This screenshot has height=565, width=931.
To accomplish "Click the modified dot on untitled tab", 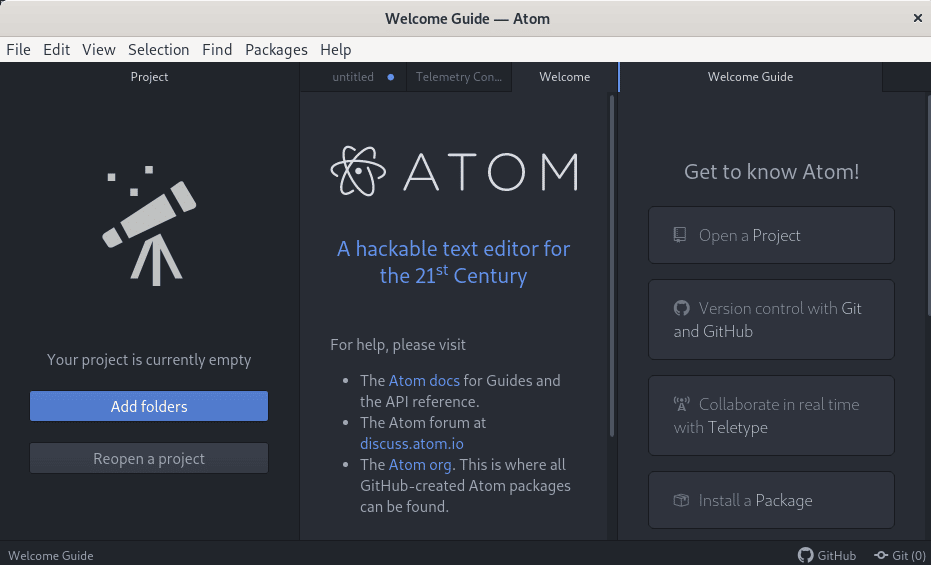I will pos(391,77).
